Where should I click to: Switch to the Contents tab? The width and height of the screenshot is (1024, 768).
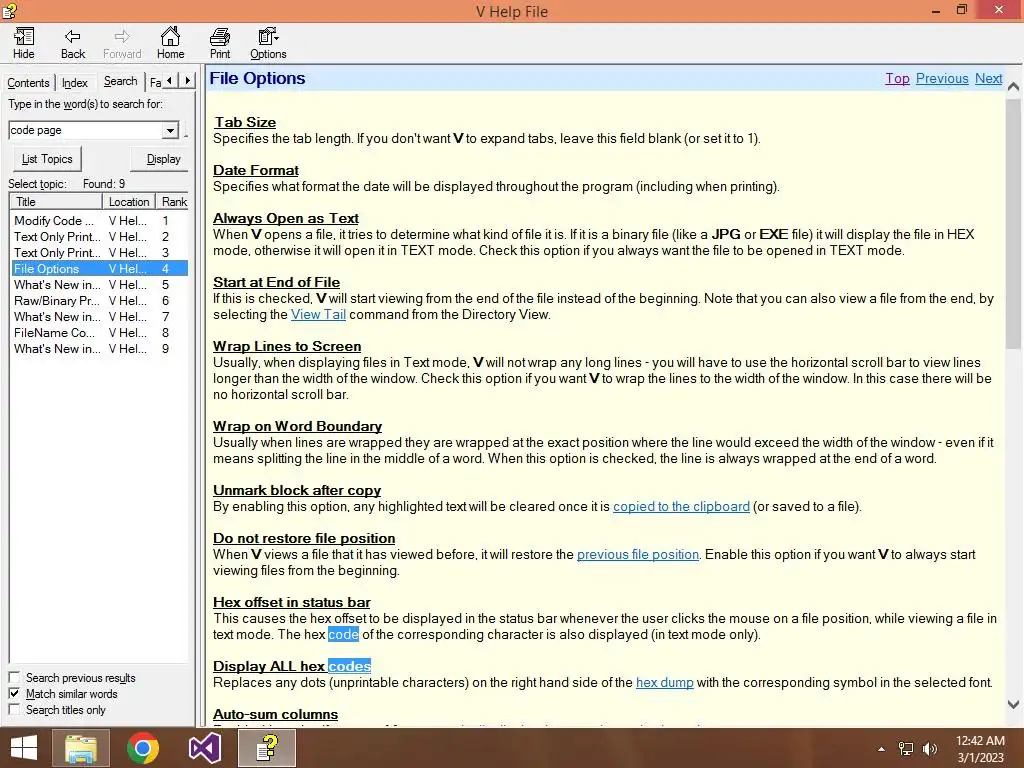[x=28, y=83]
